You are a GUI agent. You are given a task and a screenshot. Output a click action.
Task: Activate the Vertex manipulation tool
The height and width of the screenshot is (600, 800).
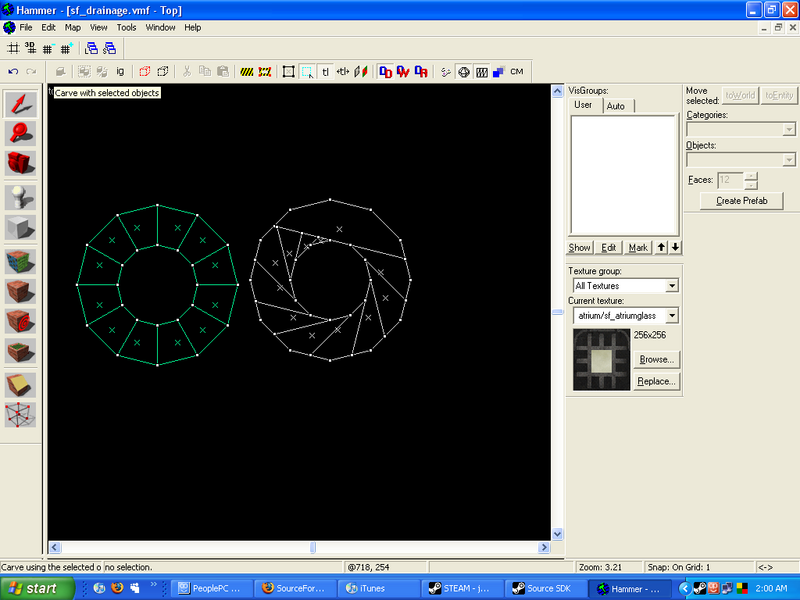pos(21,414)
